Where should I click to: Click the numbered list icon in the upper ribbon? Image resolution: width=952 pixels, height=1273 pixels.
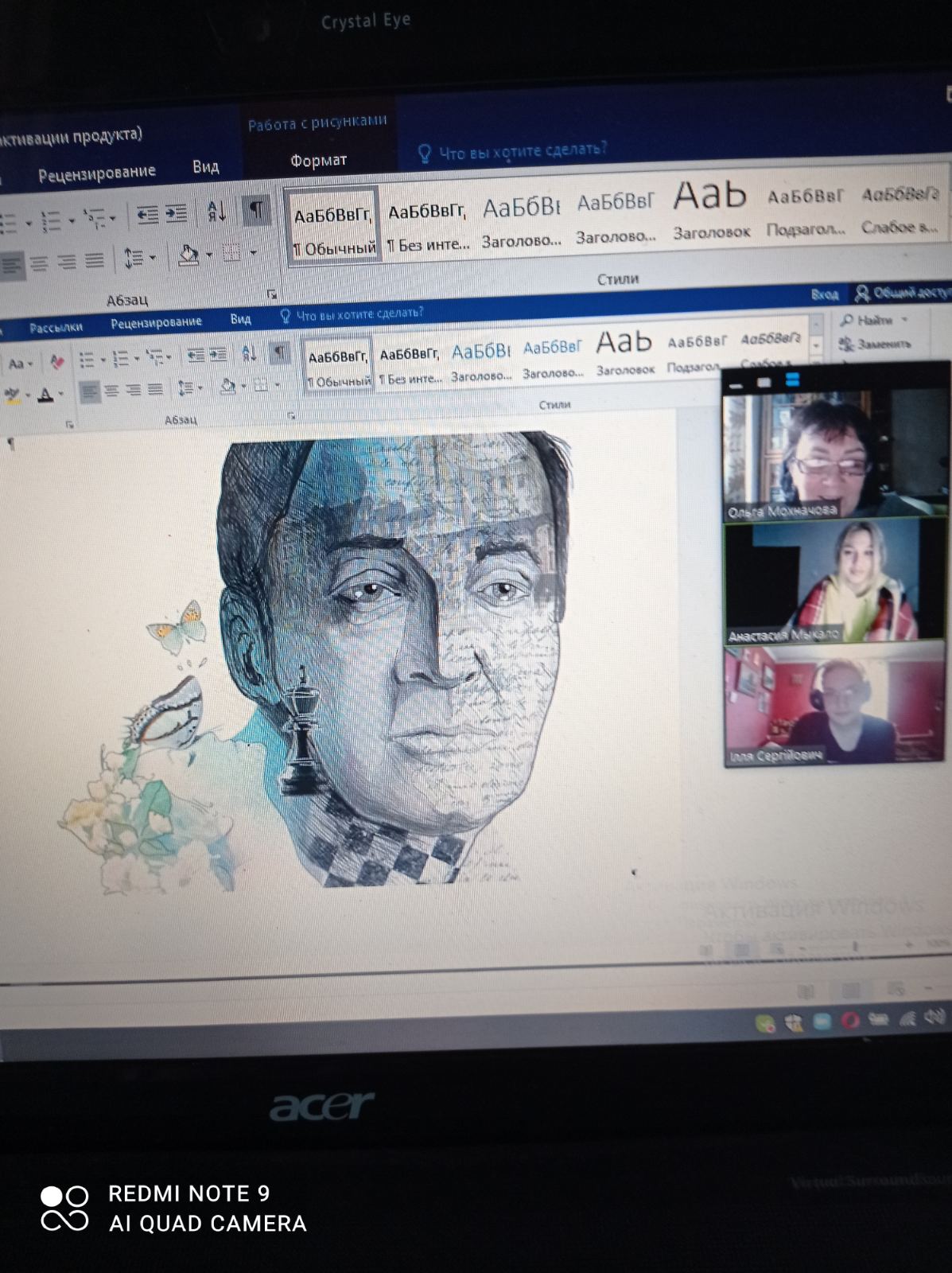pos(51,220)
